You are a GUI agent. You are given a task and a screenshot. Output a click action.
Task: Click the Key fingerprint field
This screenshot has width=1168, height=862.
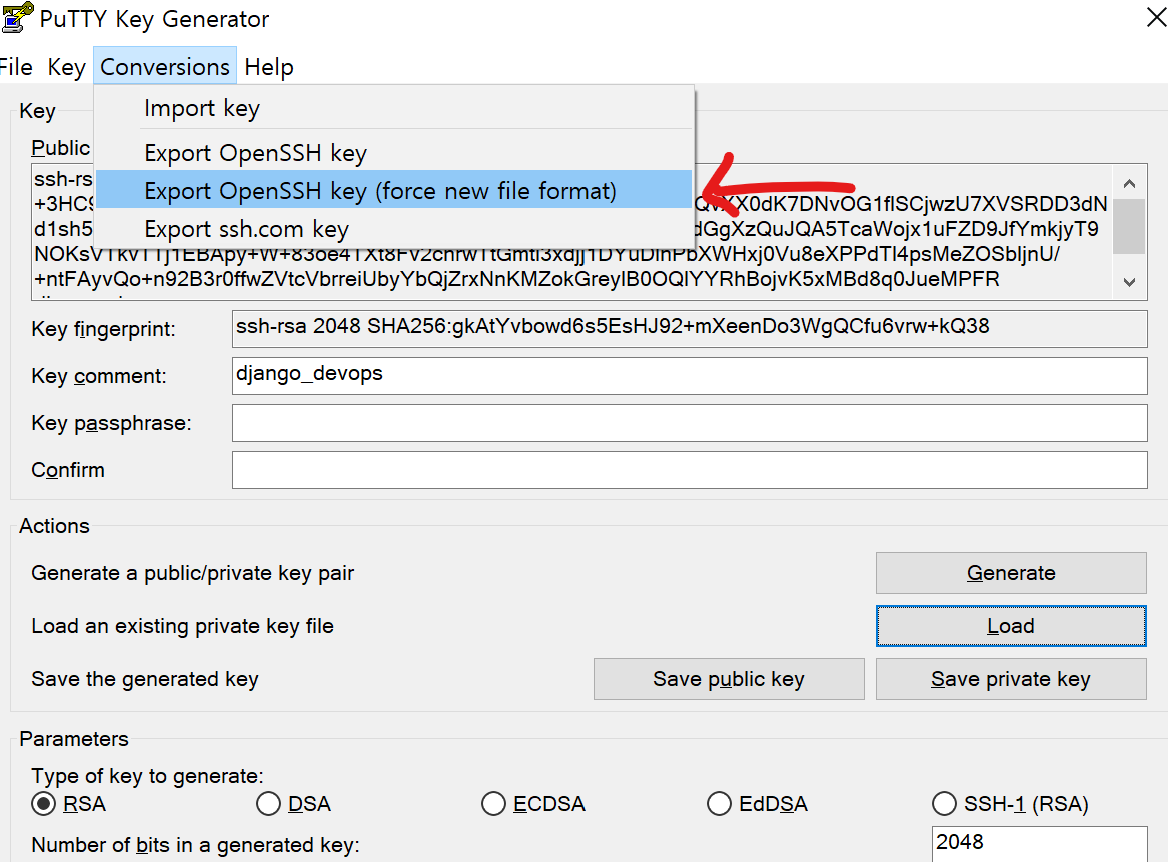[x=689, y=329]
